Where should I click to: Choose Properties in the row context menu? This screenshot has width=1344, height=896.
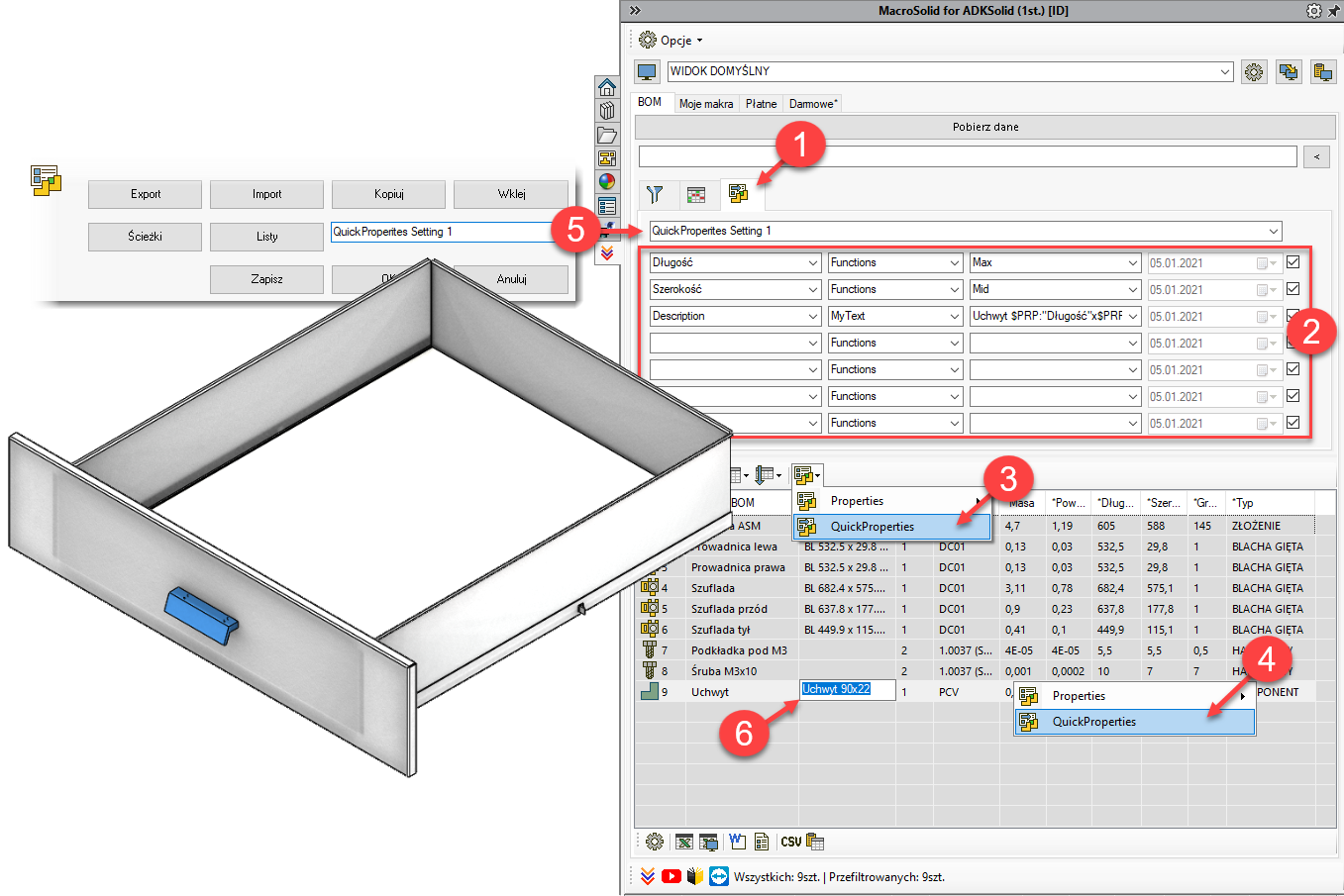click(1135, 696)
